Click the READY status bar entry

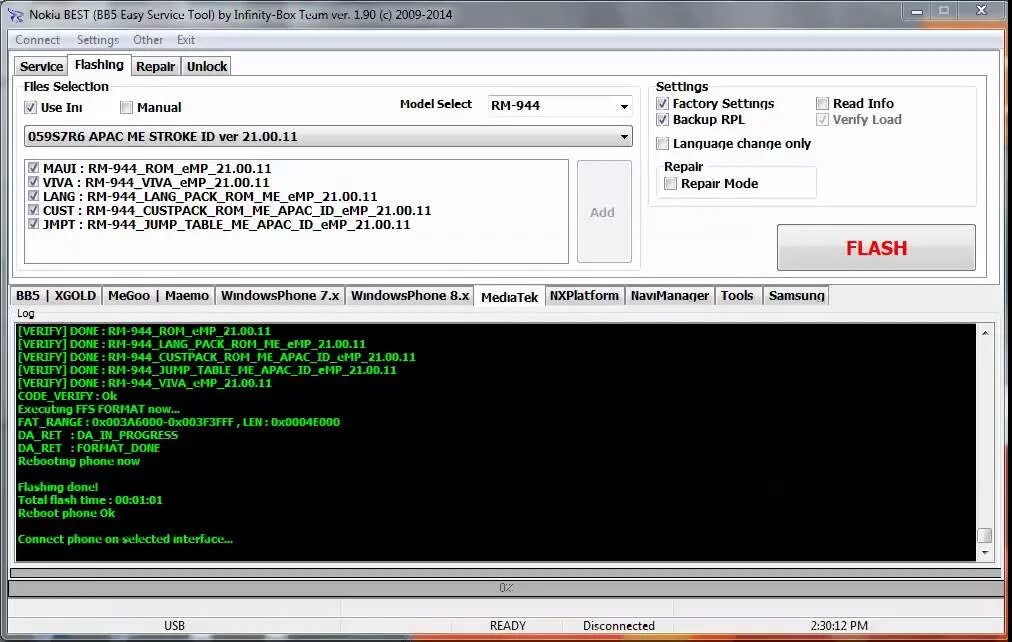click(x=508, y=625)
